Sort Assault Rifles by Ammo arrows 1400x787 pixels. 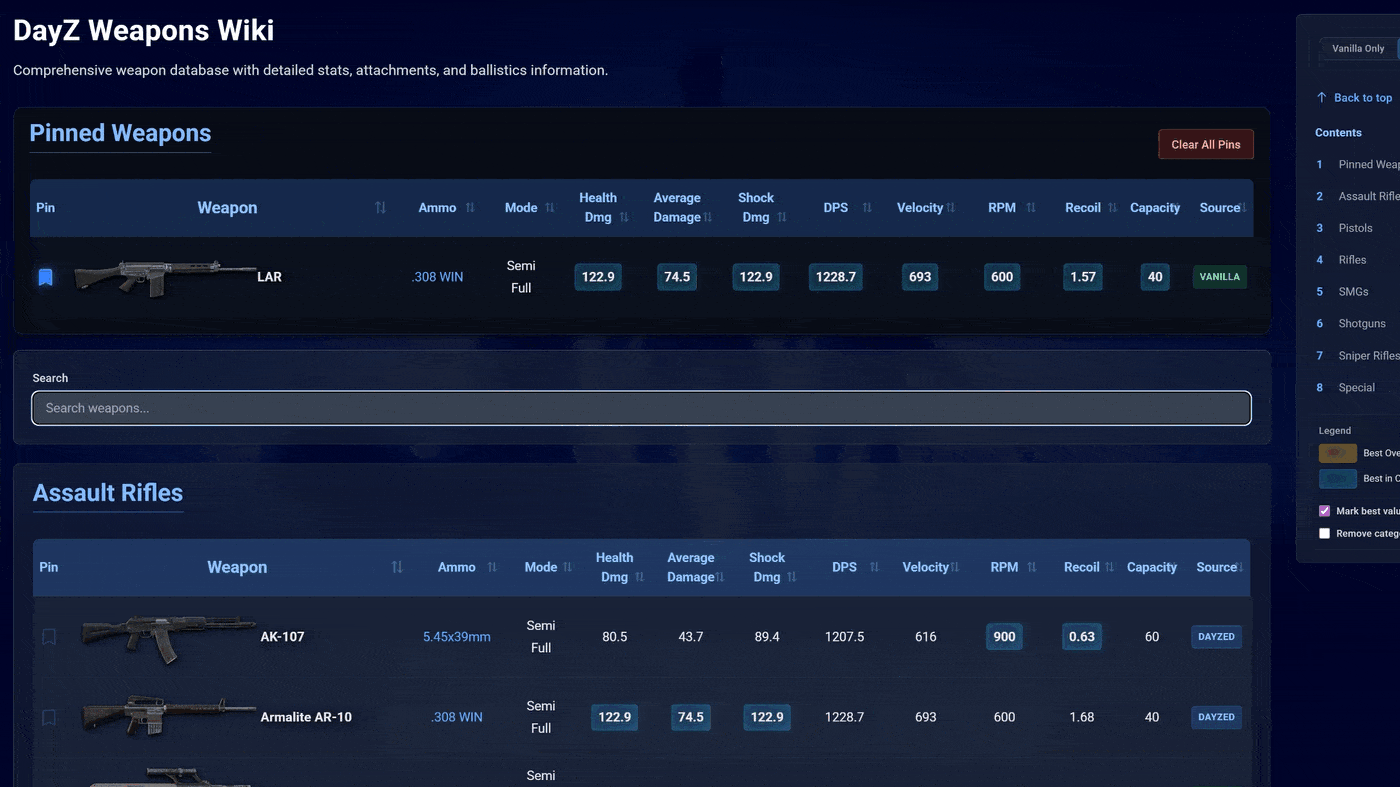pos(491,567)
